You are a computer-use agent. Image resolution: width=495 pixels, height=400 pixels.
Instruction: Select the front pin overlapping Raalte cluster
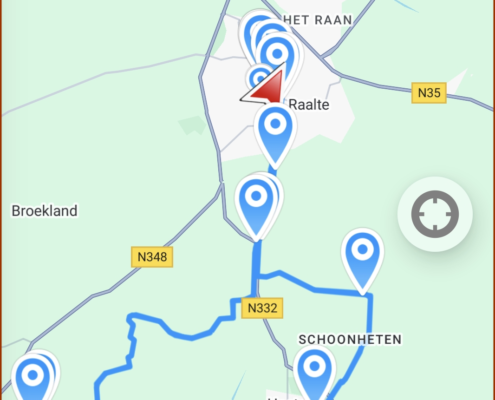(x=277, y=55)
